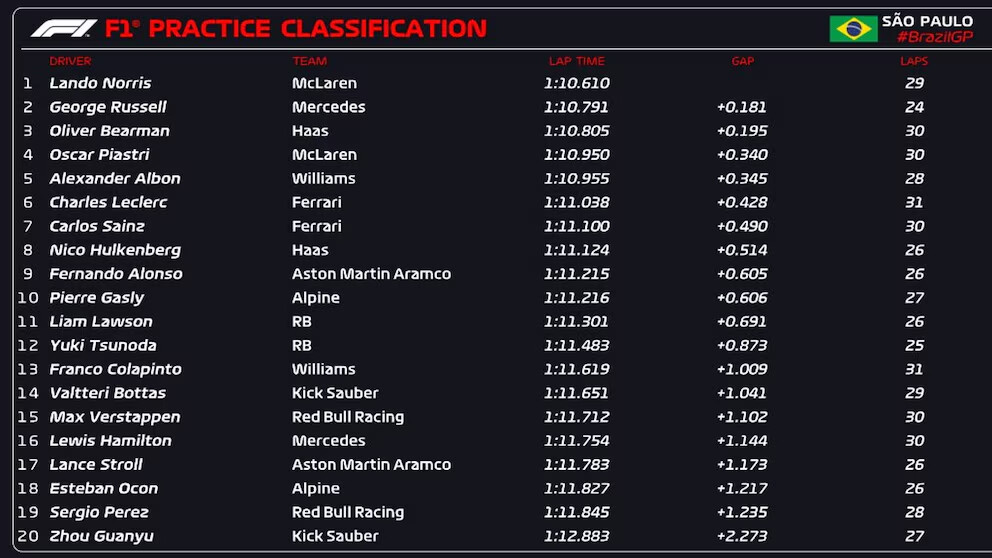992x558 pixels.
Task: Click Franco Colapinto's name
Action: [x=115, y=369]
